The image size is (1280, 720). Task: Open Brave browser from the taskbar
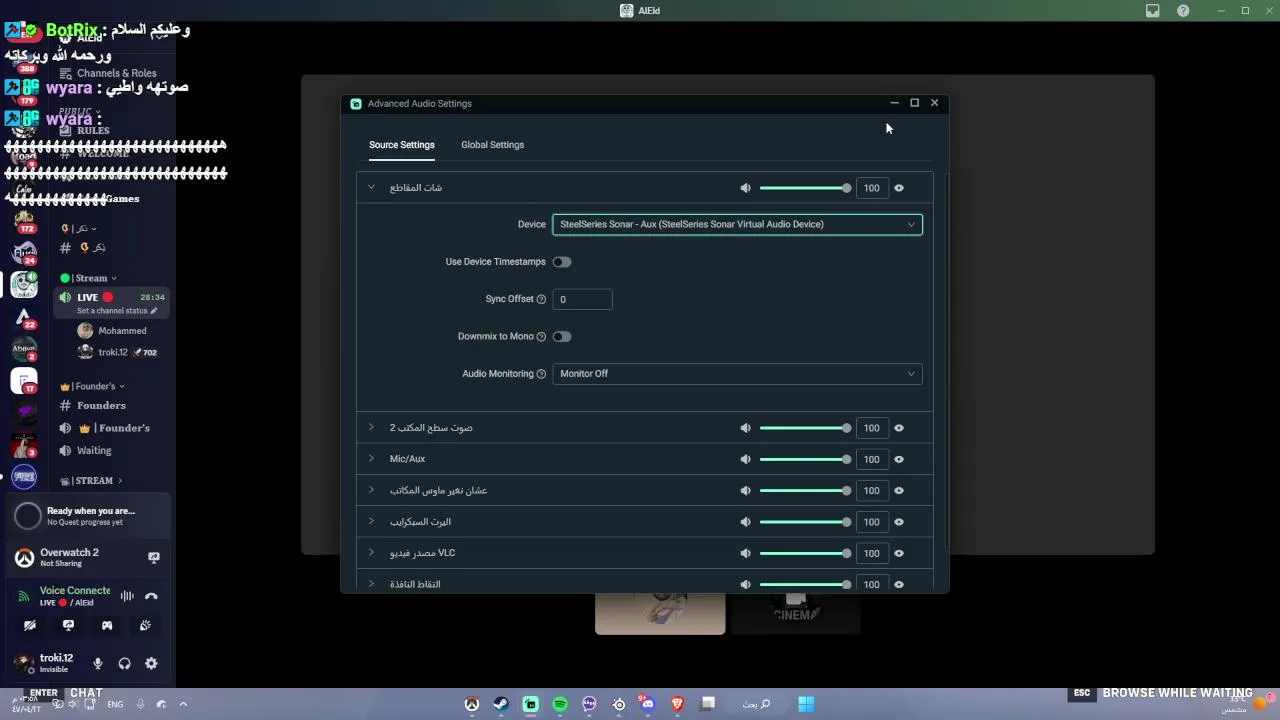click(677, 704)
